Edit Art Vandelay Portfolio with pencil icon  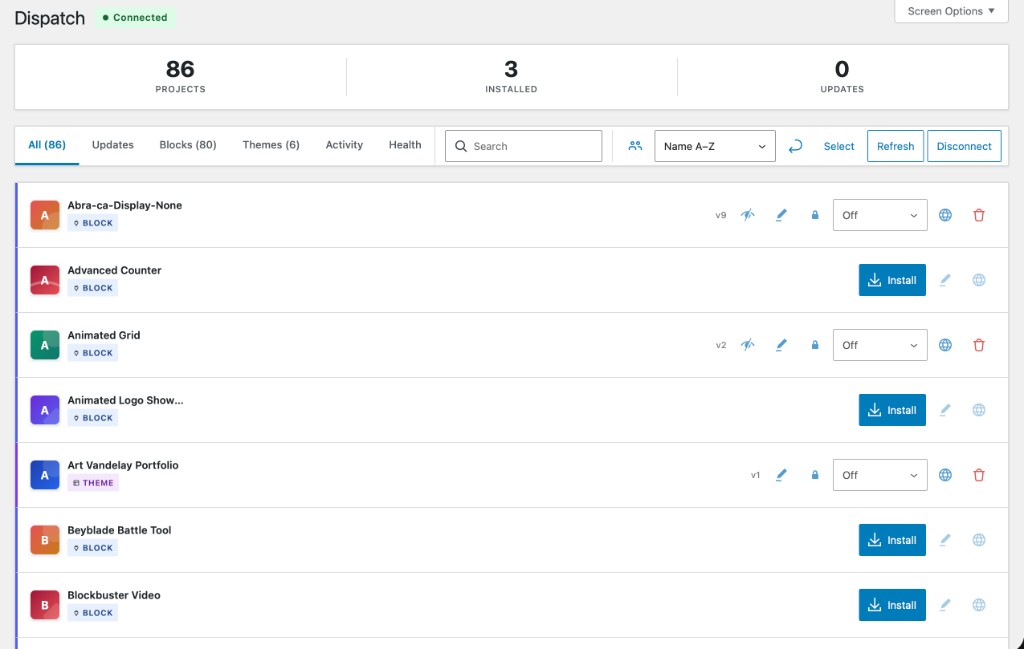click(x=781, y=475)
